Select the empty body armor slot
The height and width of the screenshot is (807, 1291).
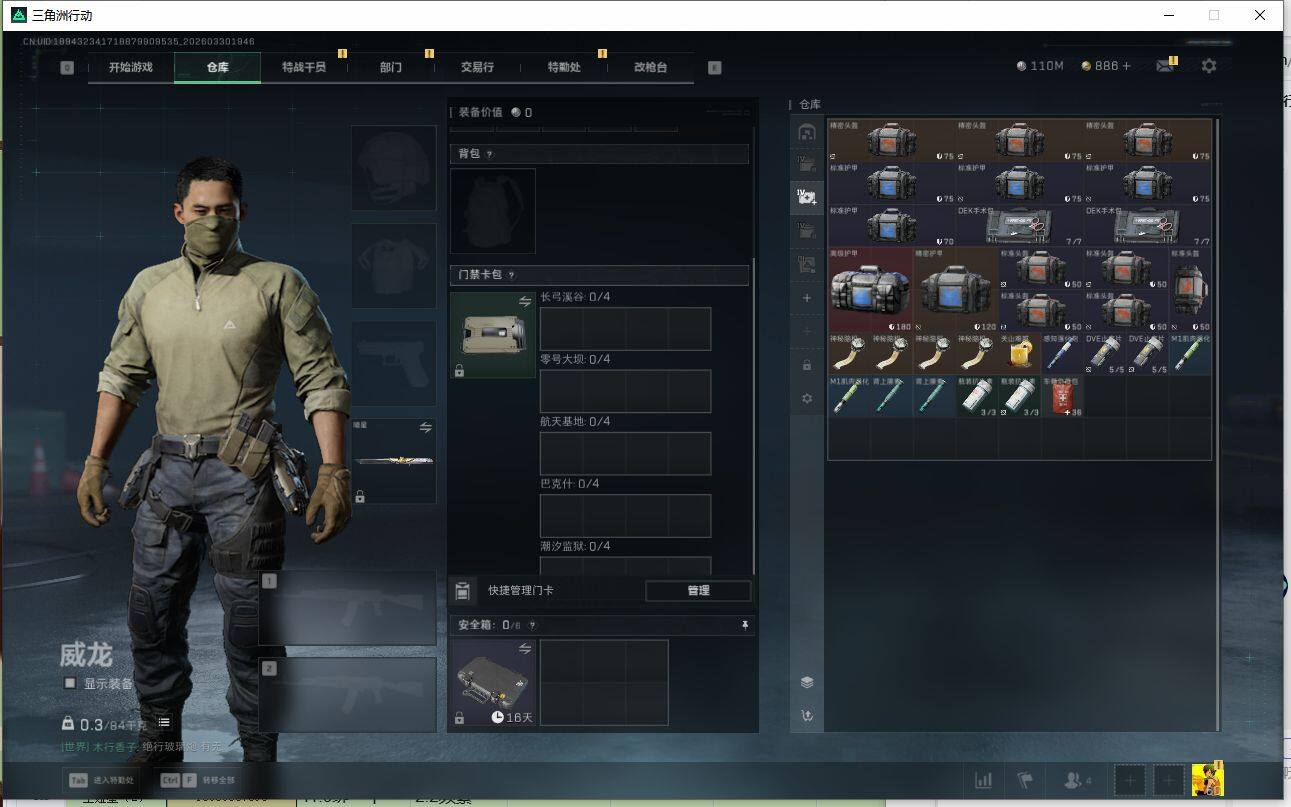393,266
